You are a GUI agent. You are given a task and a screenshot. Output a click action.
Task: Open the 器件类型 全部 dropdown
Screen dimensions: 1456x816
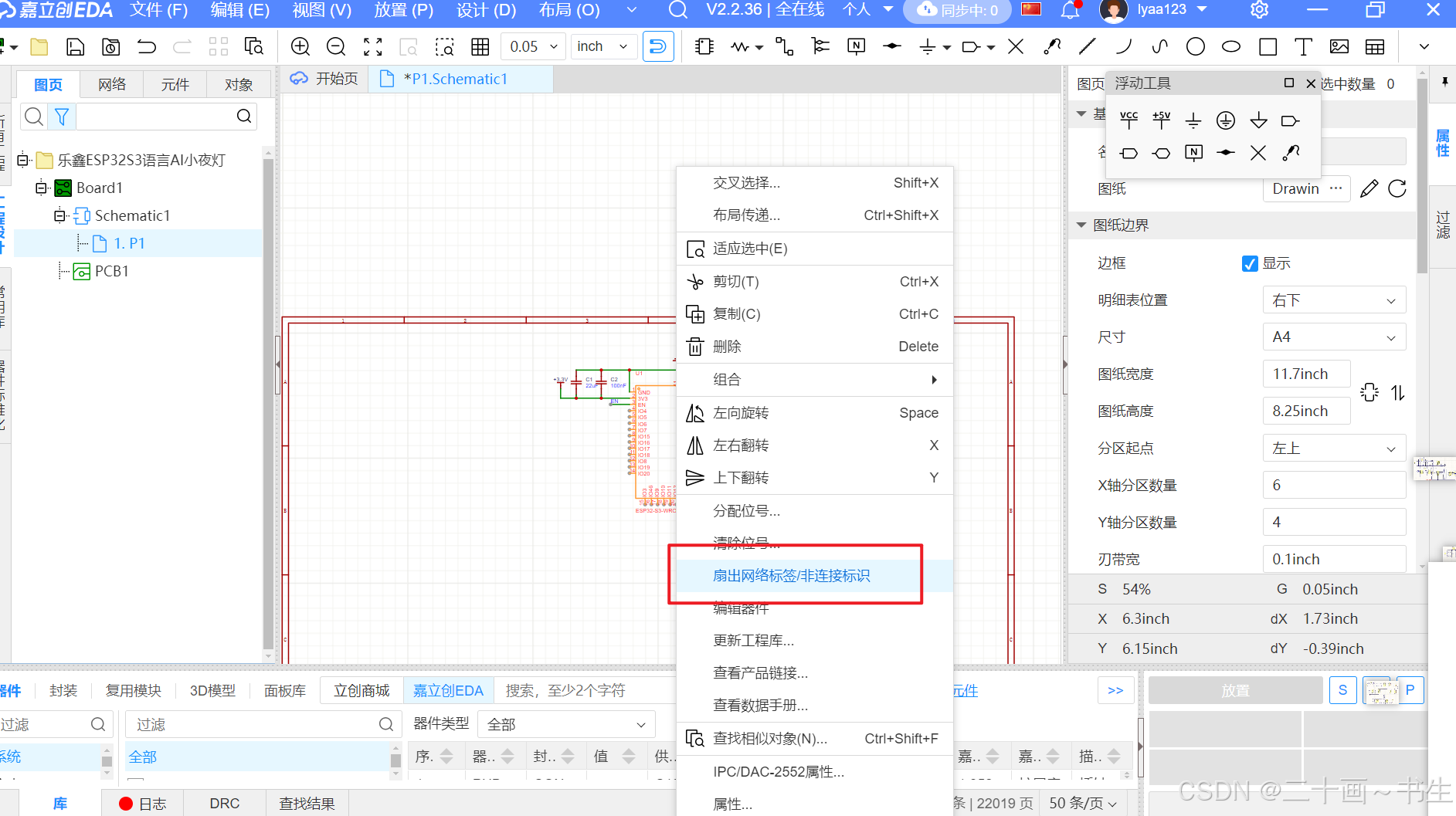pyautogui.click(x=566, y=724)
